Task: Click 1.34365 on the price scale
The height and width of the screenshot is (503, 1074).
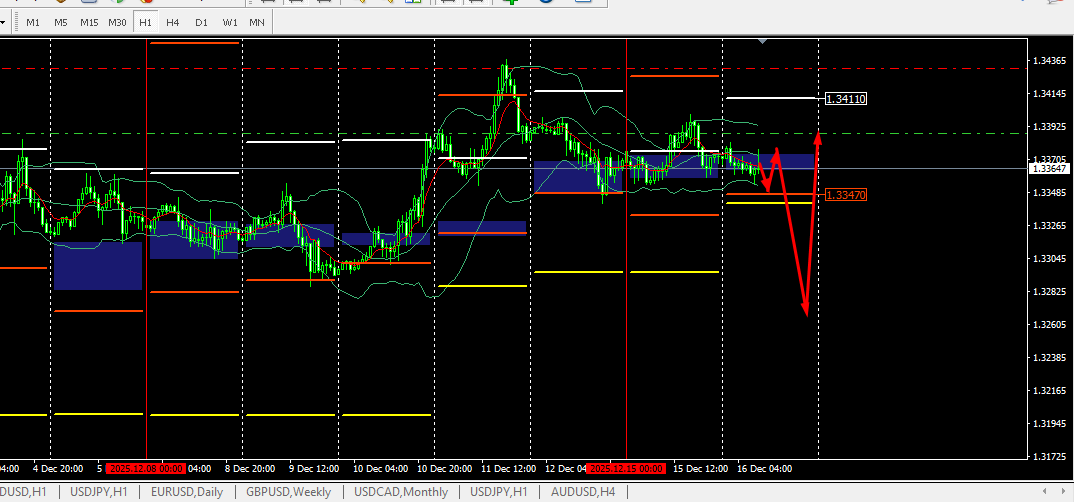Action: (1049, 61)
